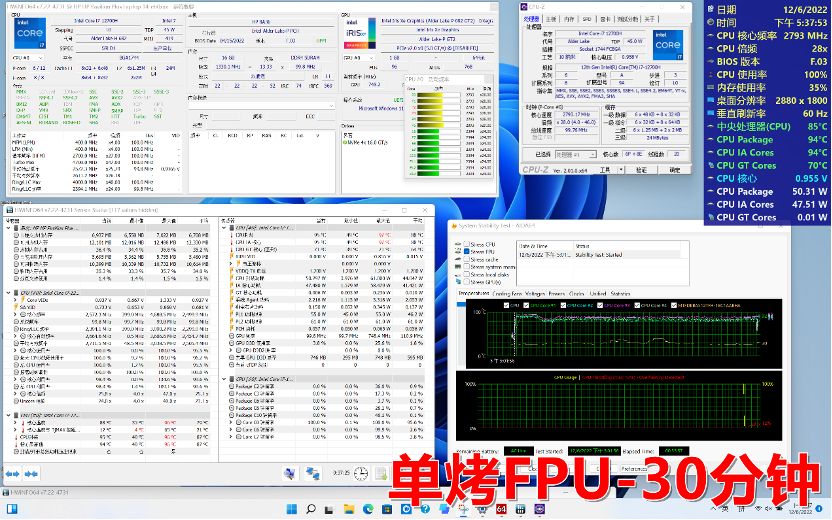832x520 pixels.
Task: Click the Intel Iris Xe logo in HWiNFO
Action: (x=360, y=33)
